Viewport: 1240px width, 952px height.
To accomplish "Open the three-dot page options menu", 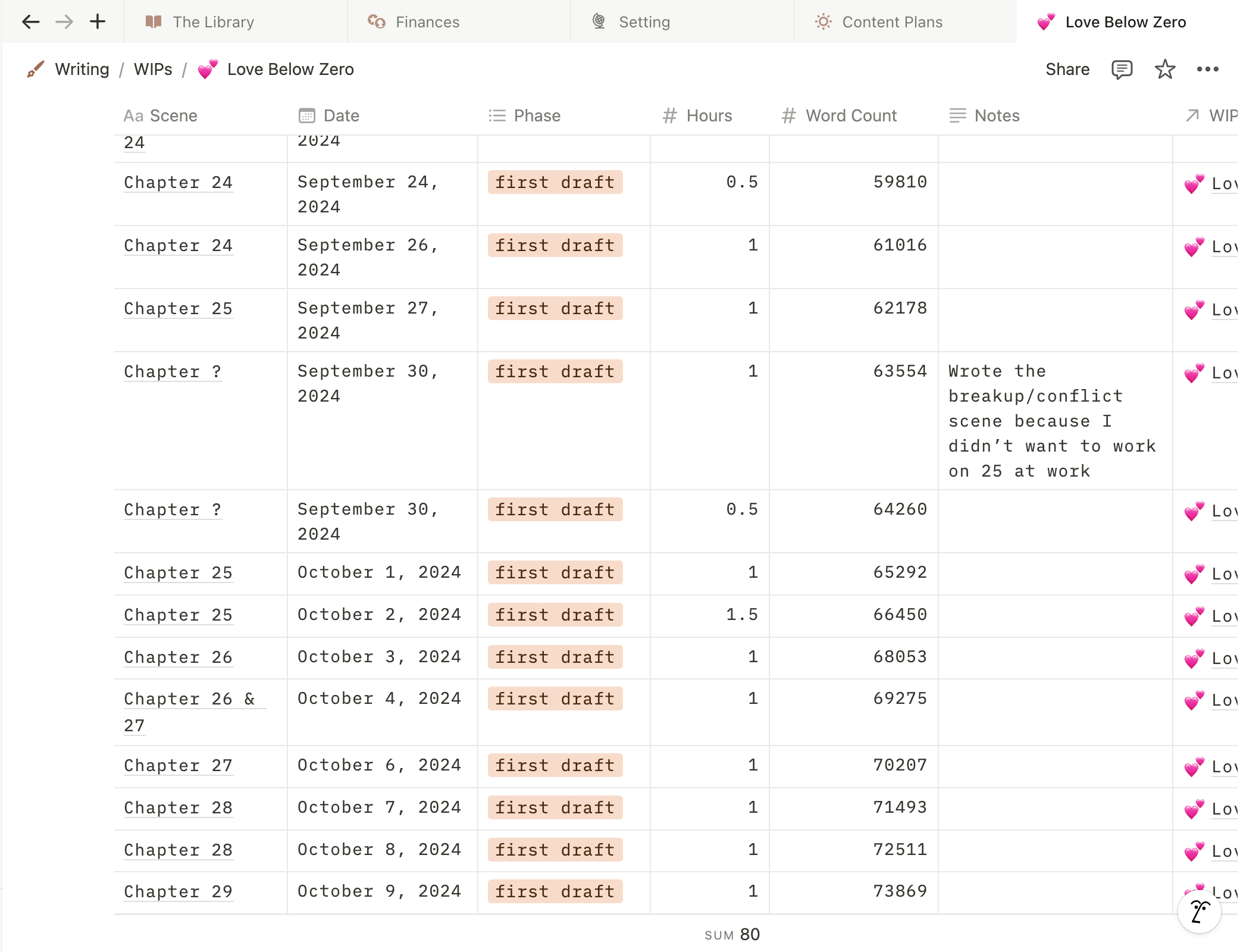I will [1207, 70].
